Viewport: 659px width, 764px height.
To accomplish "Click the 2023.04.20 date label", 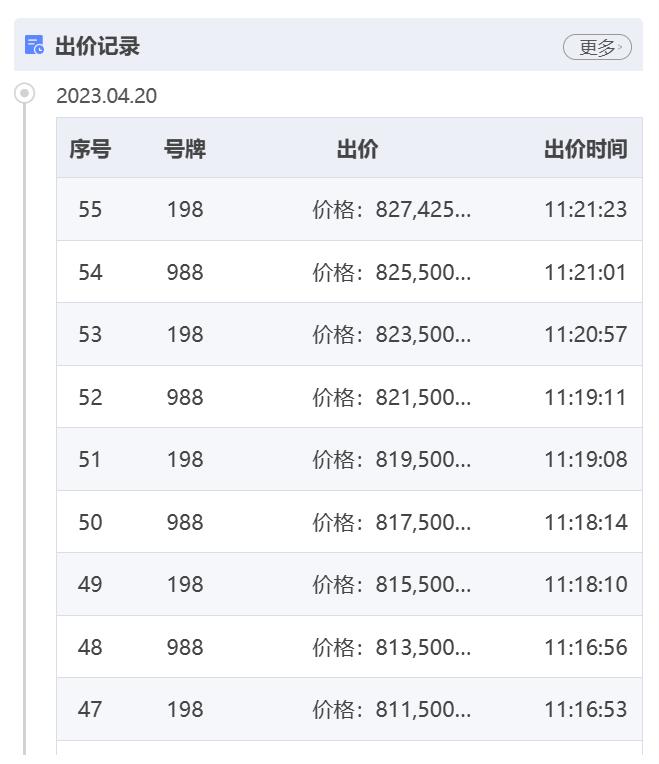I will point(107,96).
